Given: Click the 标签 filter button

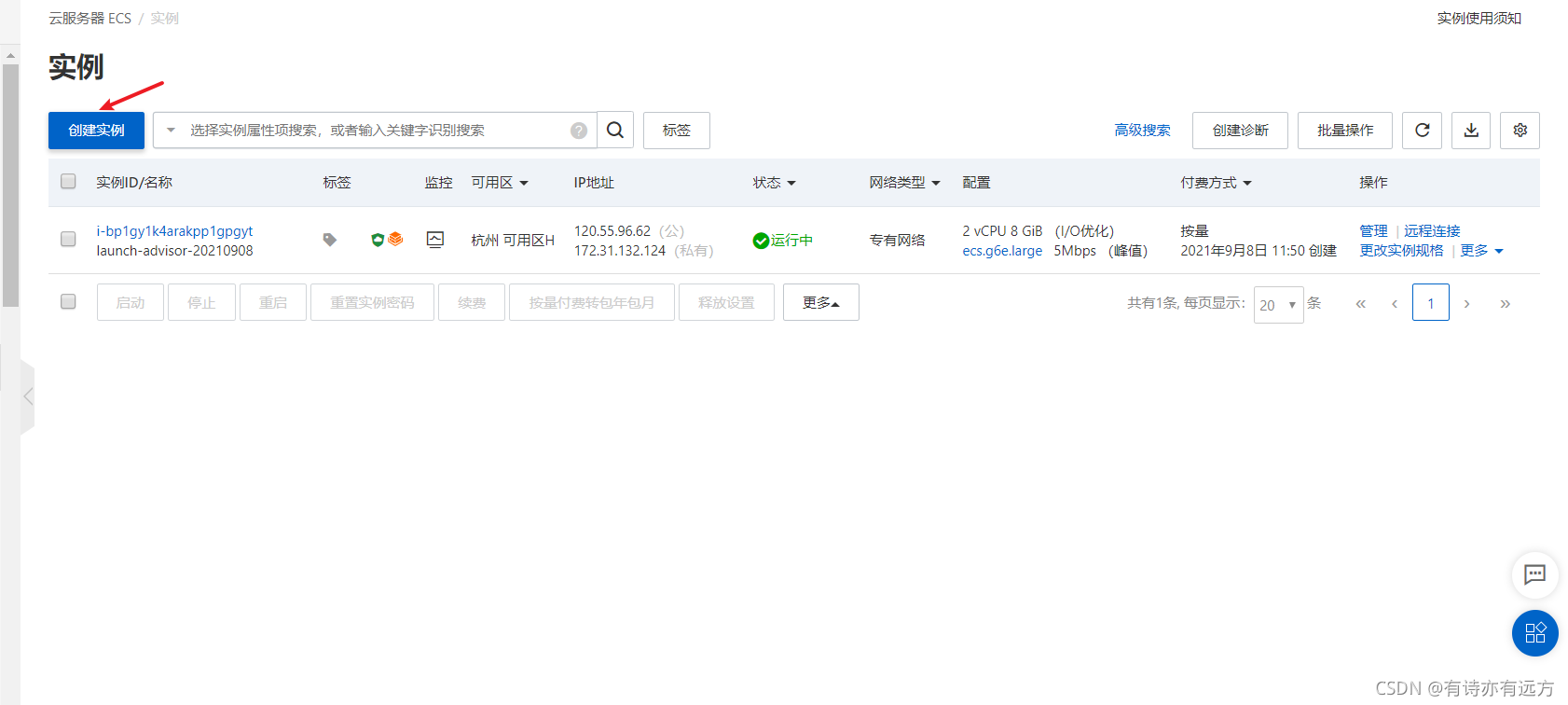Looking at the screenshot, I should tap(677, 131).
